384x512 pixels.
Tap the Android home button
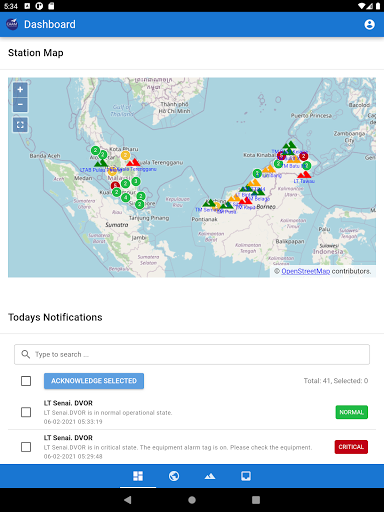tap(192, 500)
